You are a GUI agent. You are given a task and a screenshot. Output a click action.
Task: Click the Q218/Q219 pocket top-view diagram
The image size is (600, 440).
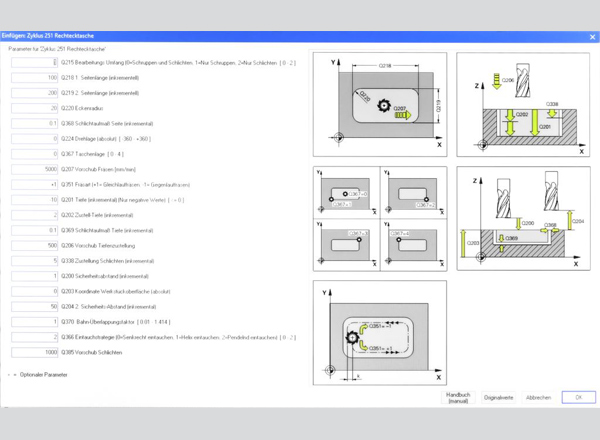(x=380, y=105)
